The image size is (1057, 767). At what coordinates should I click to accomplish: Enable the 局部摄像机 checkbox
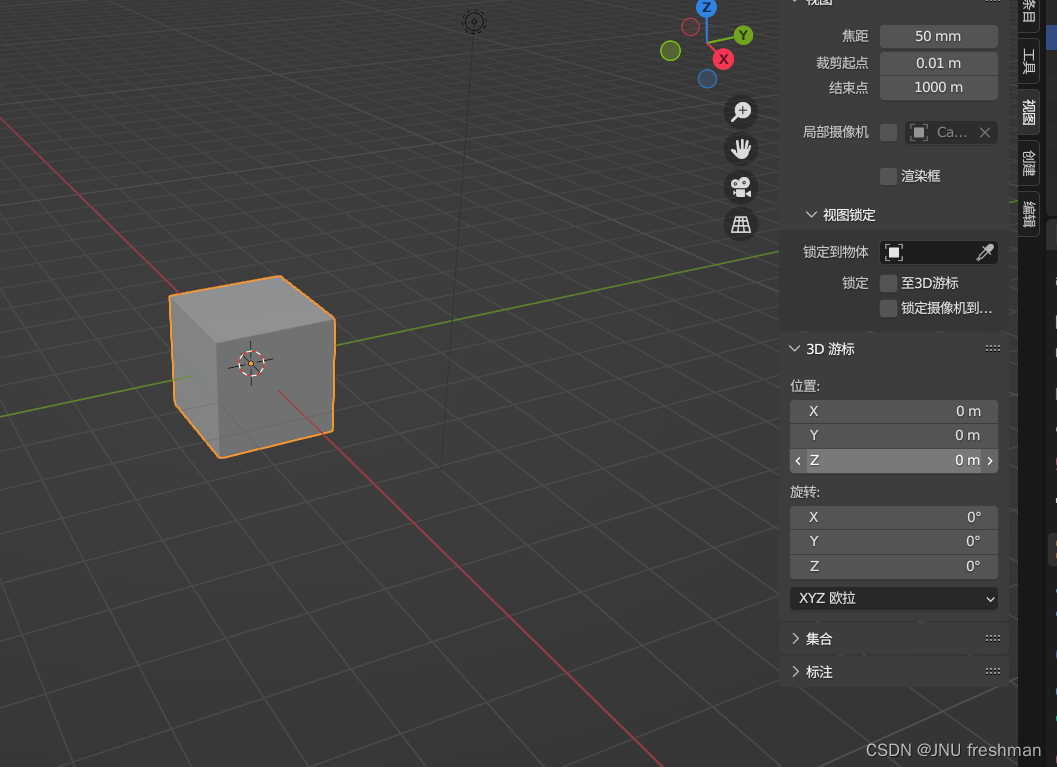click(x=888, y=132)
